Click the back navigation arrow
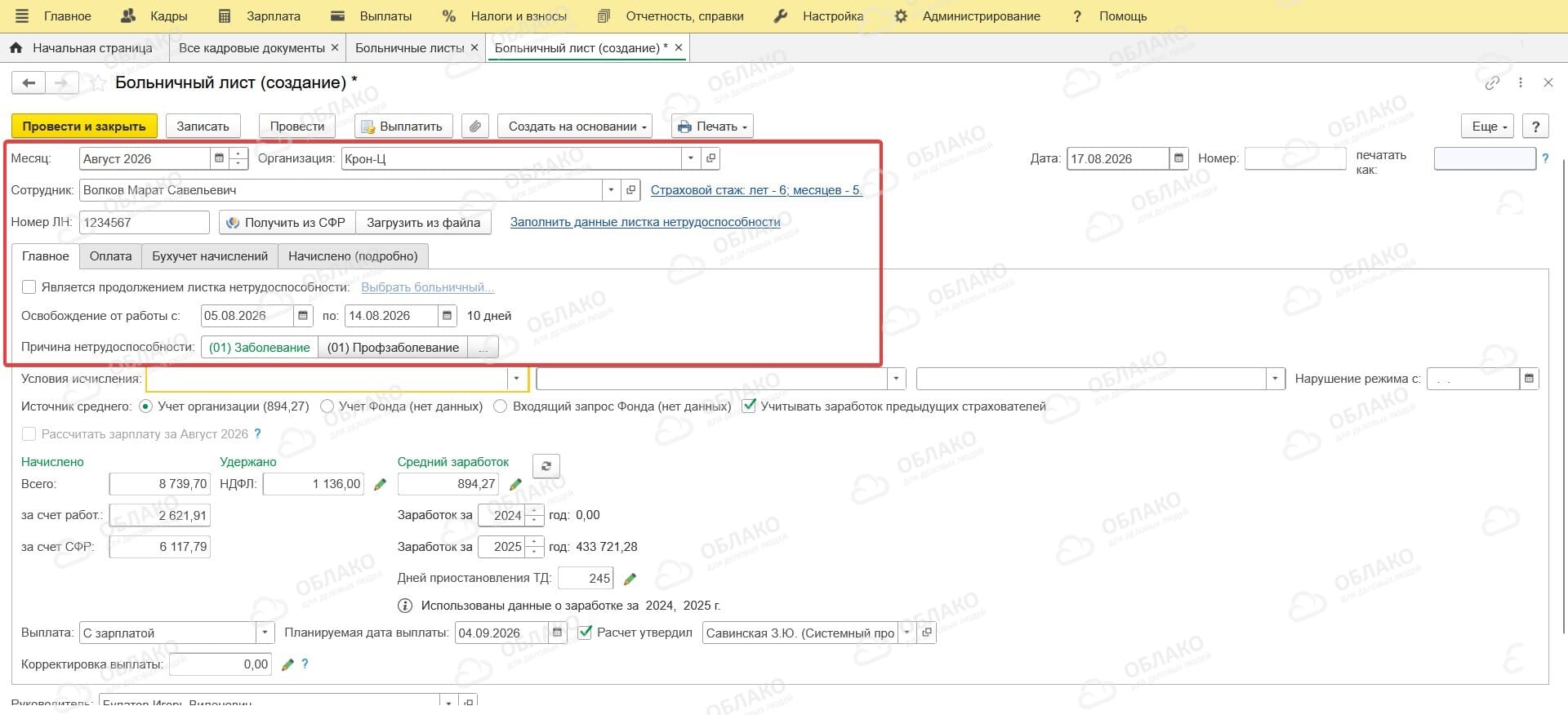Viewport: 1568px width, 715px height. coord(29,82)
